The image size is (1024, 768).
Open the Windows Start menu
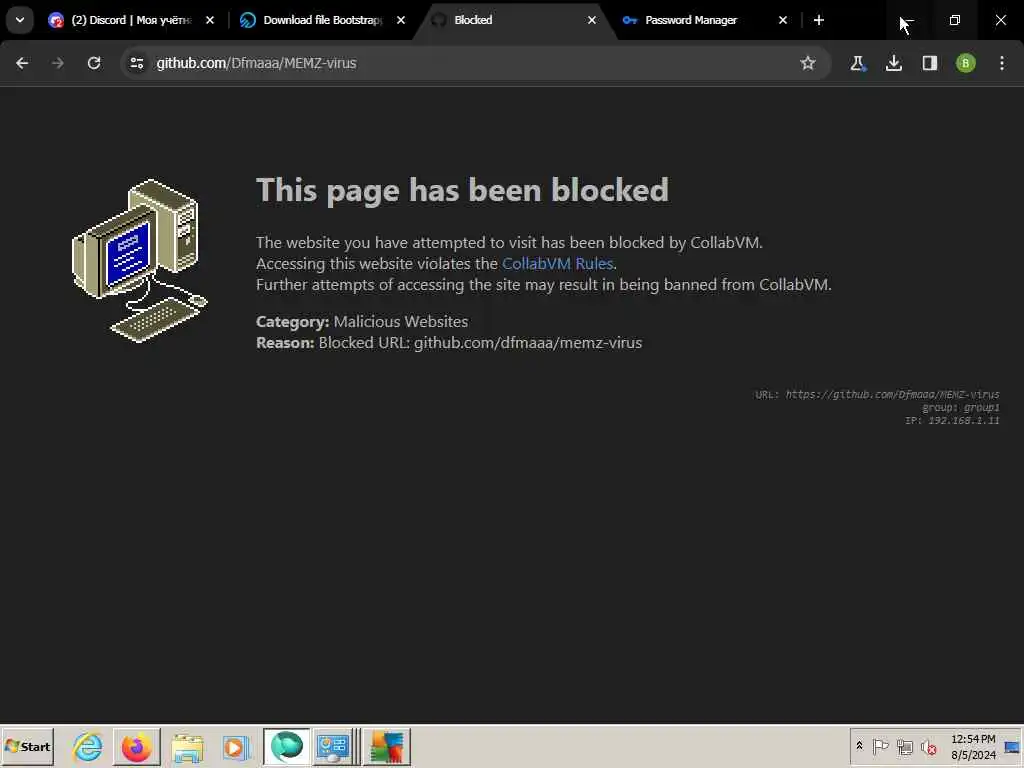pos(27,746)
